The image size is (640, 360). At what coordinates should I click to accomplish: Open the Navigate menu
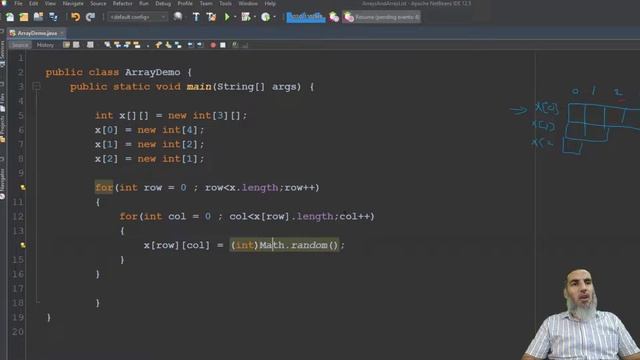[73, 3]
